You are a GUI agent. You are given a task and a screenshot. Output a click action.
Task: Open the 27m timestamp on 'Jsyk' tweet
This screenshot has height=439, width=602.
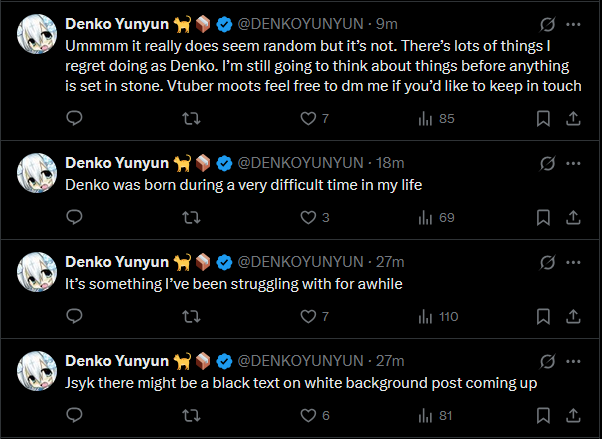pos(390,360)
